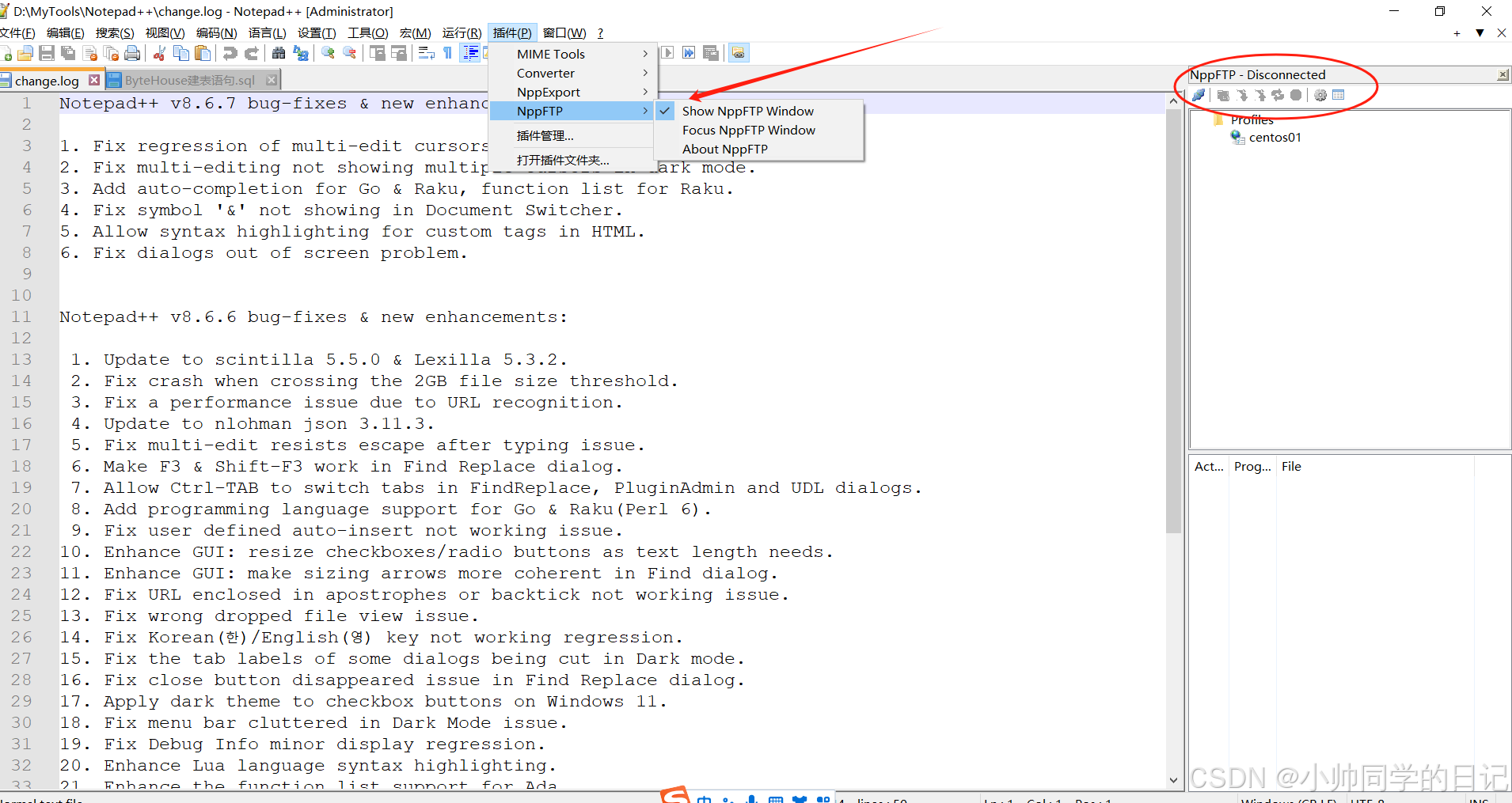Toggle NppFTP window toolbar icon
Image resolution: width=1512 pixels, height=803 pixels.
(738, 53)
